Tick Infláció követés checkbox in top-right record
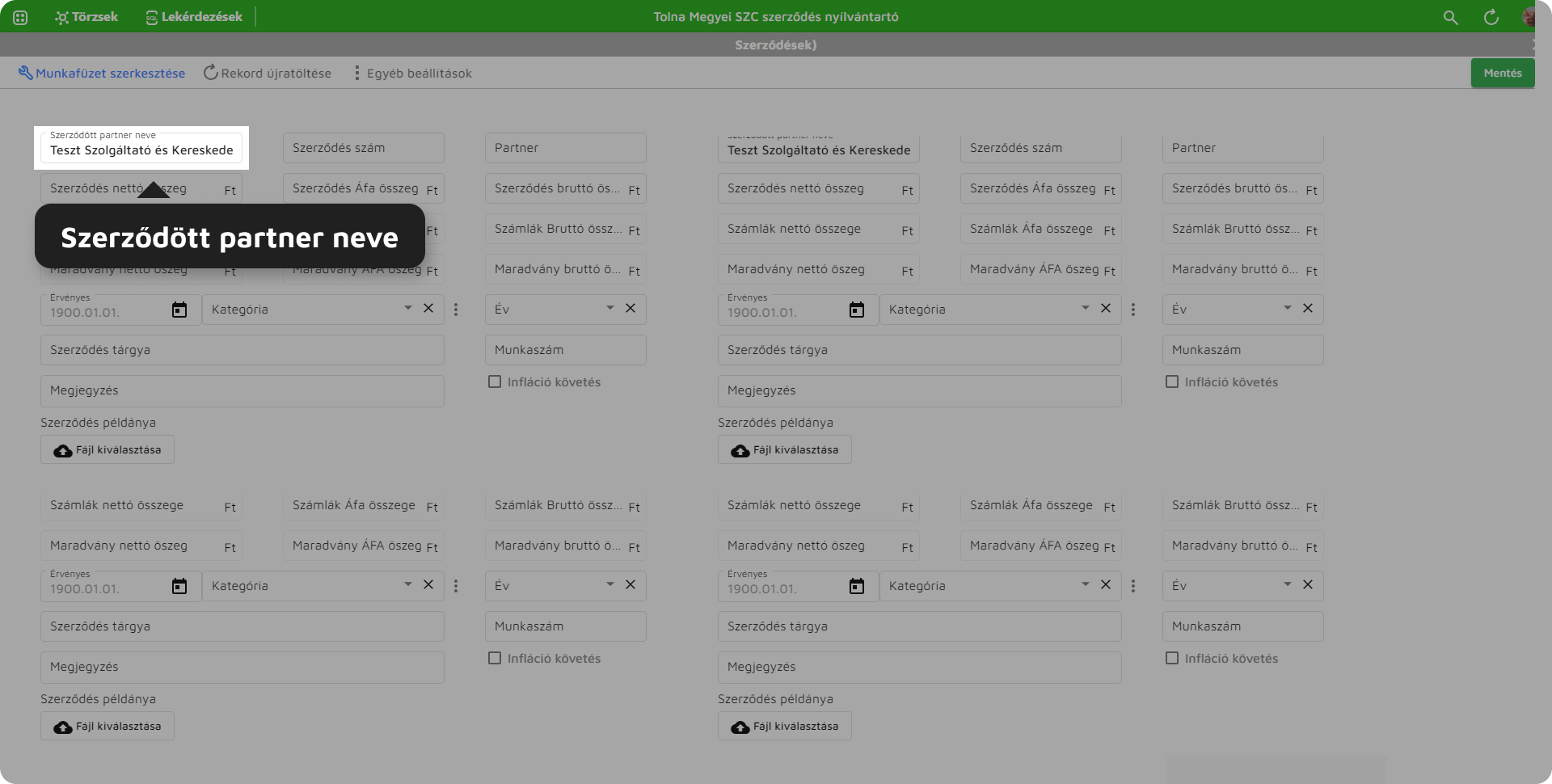 1172,381
